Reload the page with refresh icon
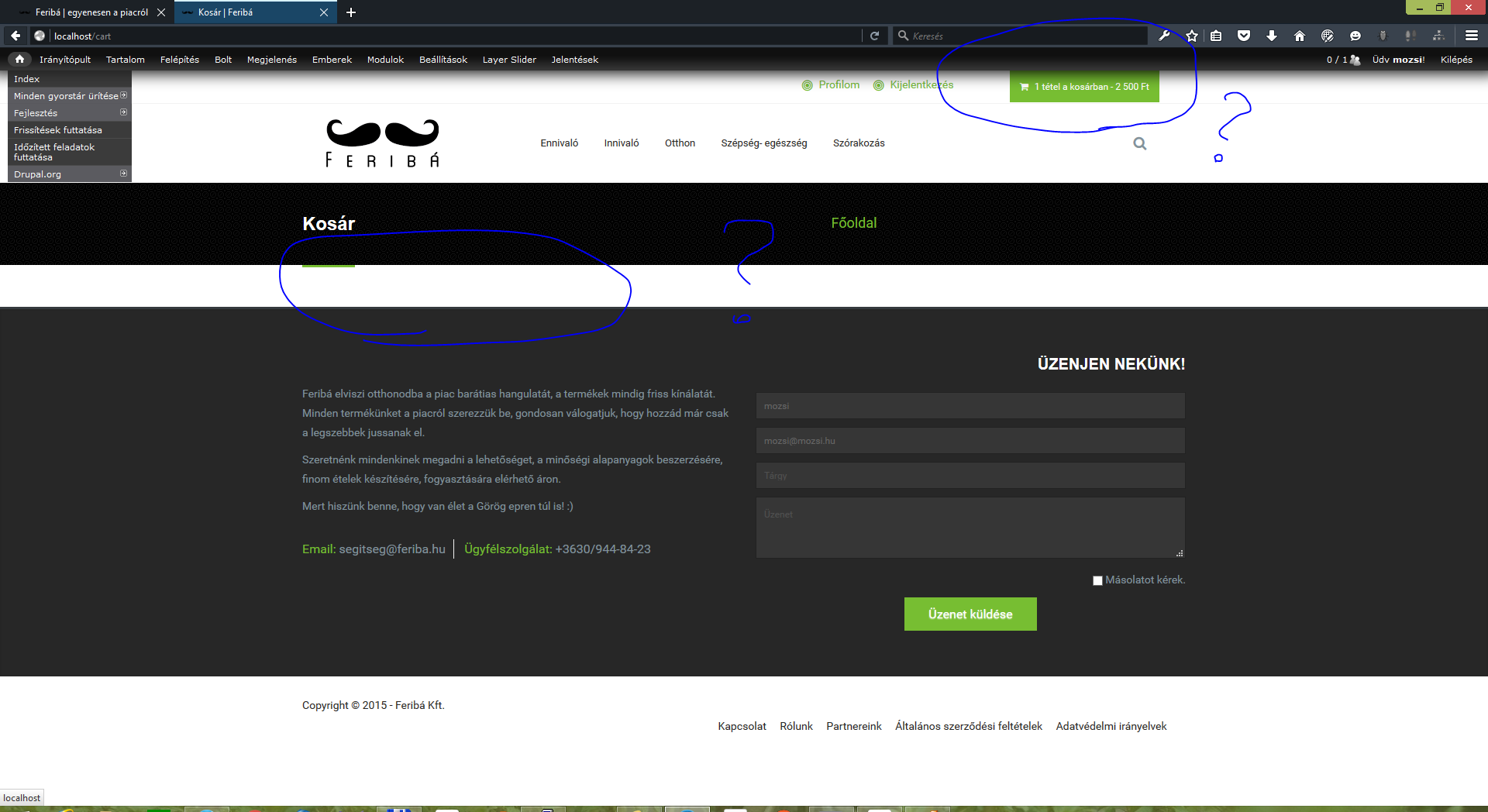Viewport: 1488px width, 812px height. (874, 36)
